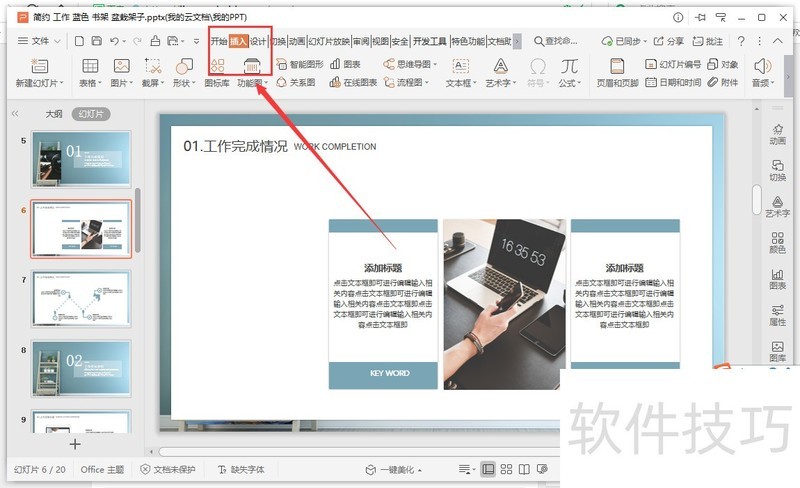The height and width of the screenshot is (488, 800).
Task: Click the new document icon in quick toolbar
Action: (x=79, y=41)
